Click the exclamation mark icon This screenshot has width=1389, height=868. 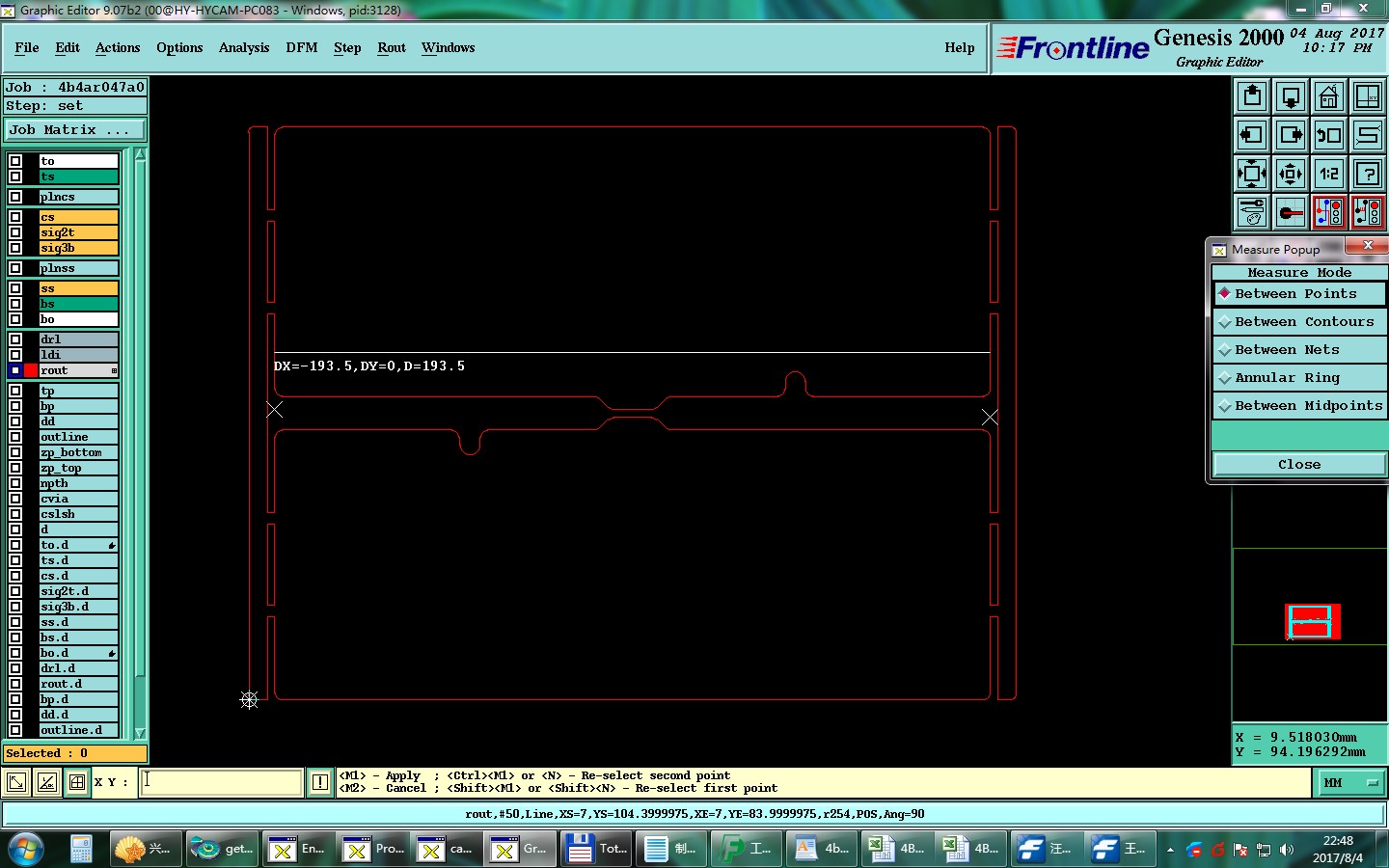coord(320,782)
